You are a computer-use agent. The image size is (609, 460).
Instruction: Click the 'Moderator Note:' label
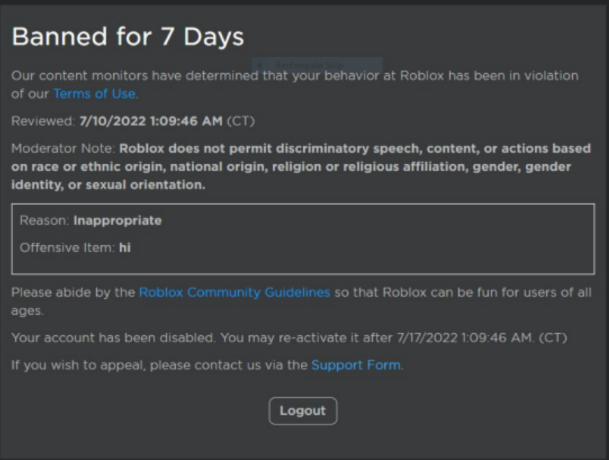[62, 148]
